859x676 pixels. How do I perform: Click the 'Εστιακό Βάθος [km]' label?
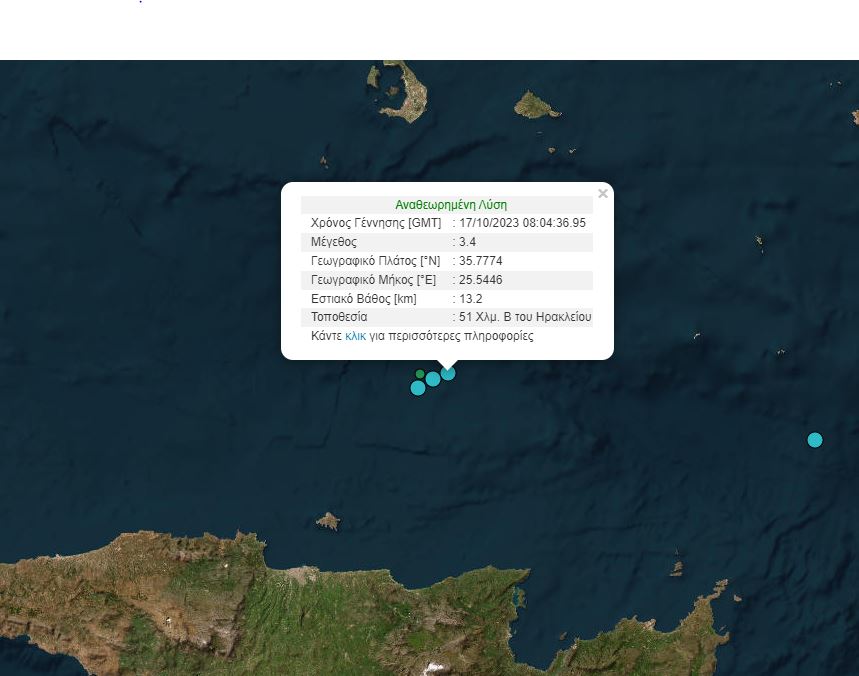point(364,299)
